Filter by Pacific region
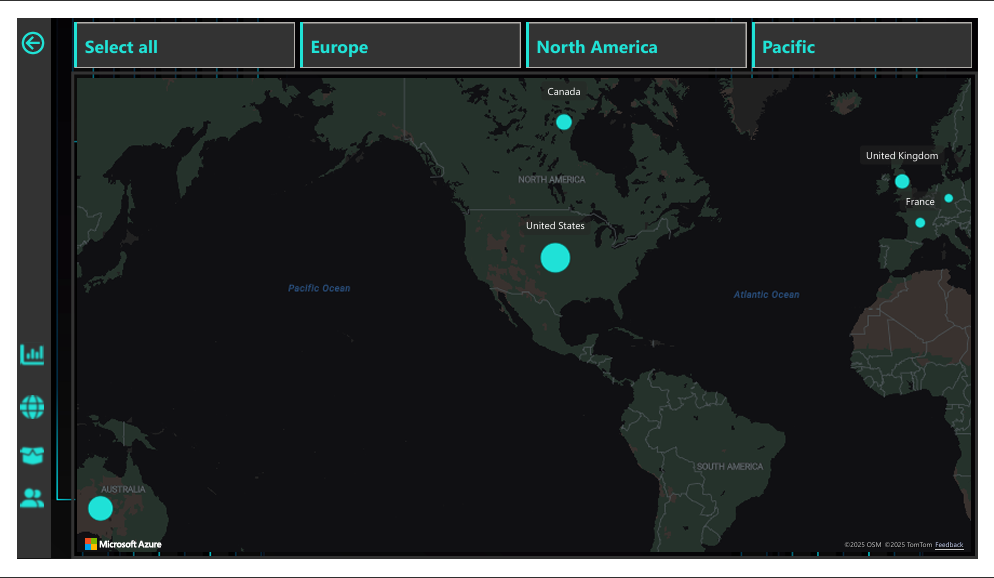 (862, 46)
